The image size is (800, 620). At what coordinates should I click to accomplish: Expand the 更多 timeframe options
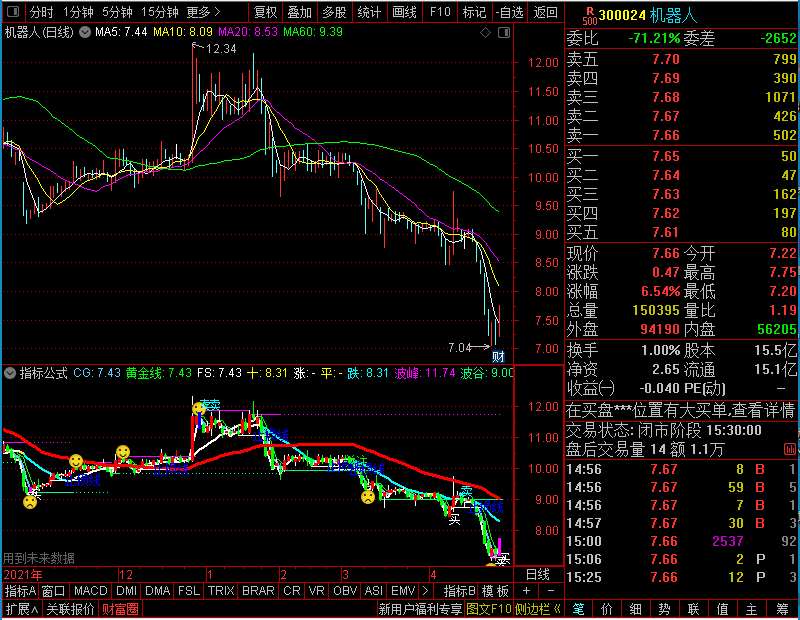[203, 12]
